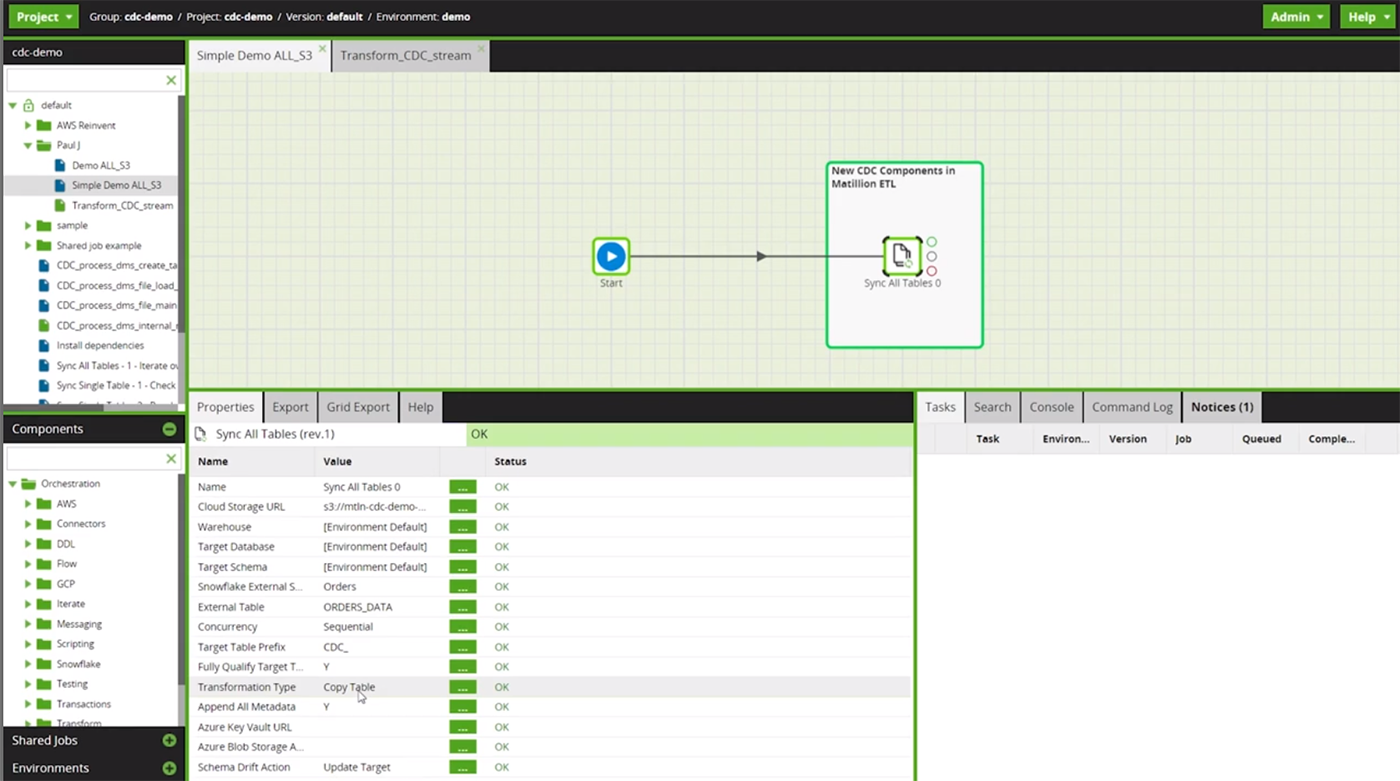Click the red failure output connector
Screen dimensions: 1400x781
pos(932,271)
